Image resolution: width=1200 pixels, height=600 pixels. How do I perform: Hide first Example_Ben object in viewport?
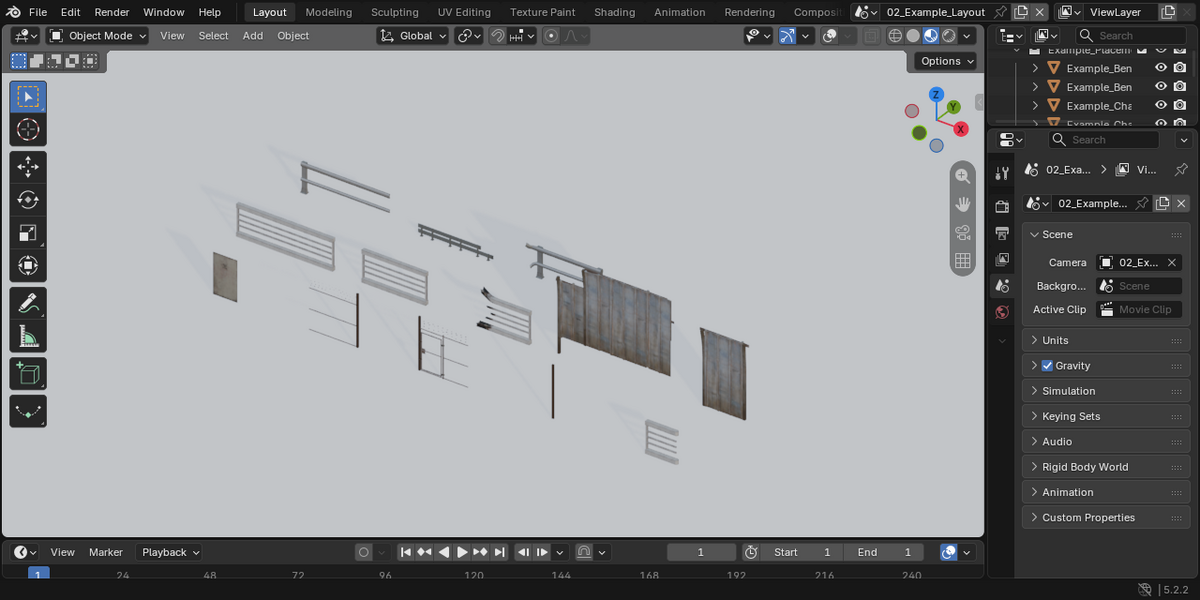[x=1161, y=68]
